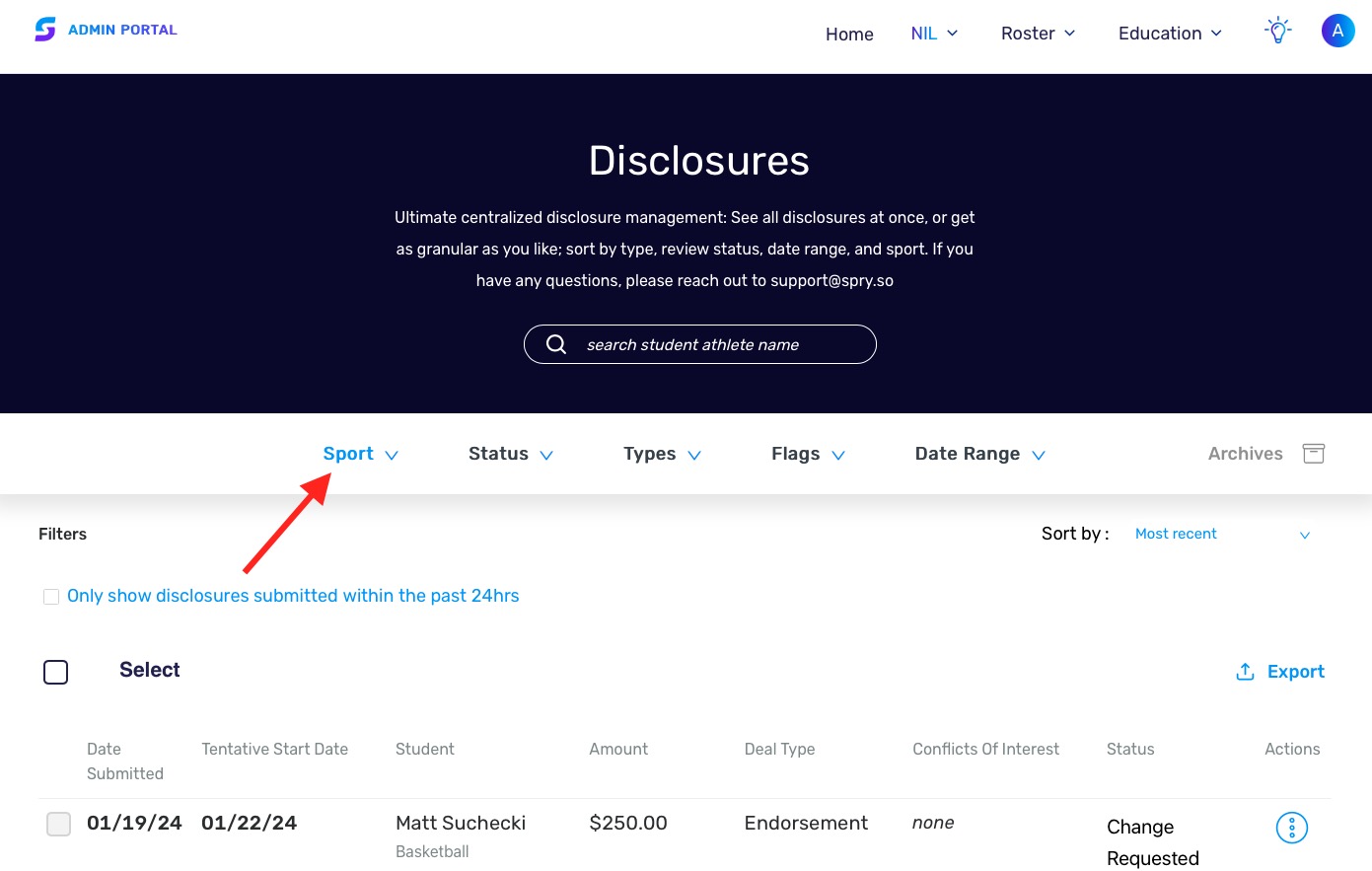Click the student name Matt Suchecki
The height and width of the screenshot is (871, 1372).
tap(461, 823)
